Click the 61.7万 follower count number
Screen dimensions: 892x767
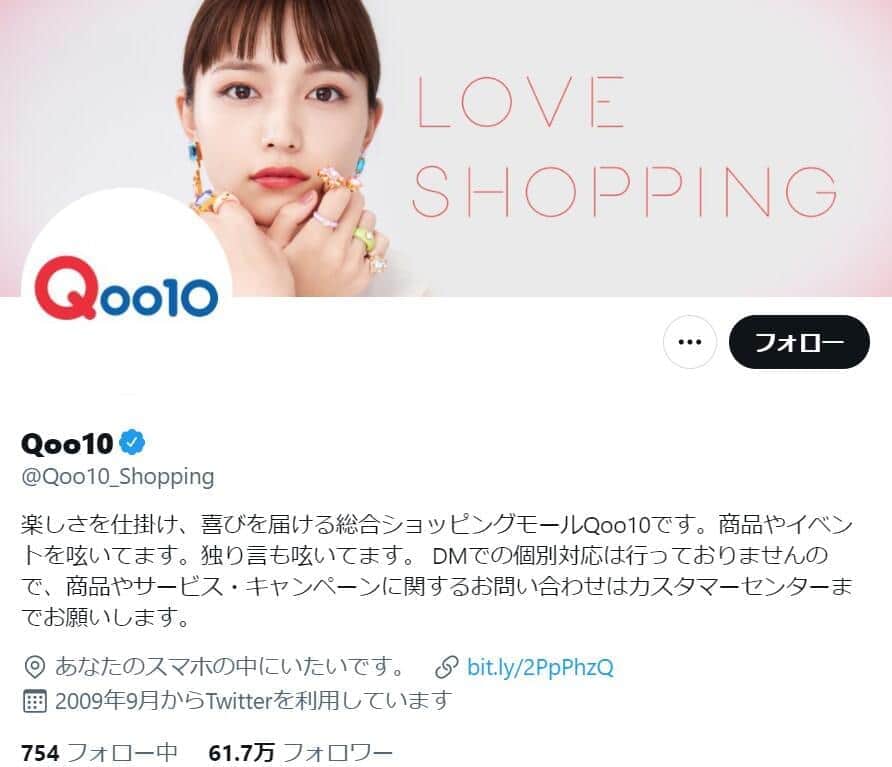coord(241,753)
